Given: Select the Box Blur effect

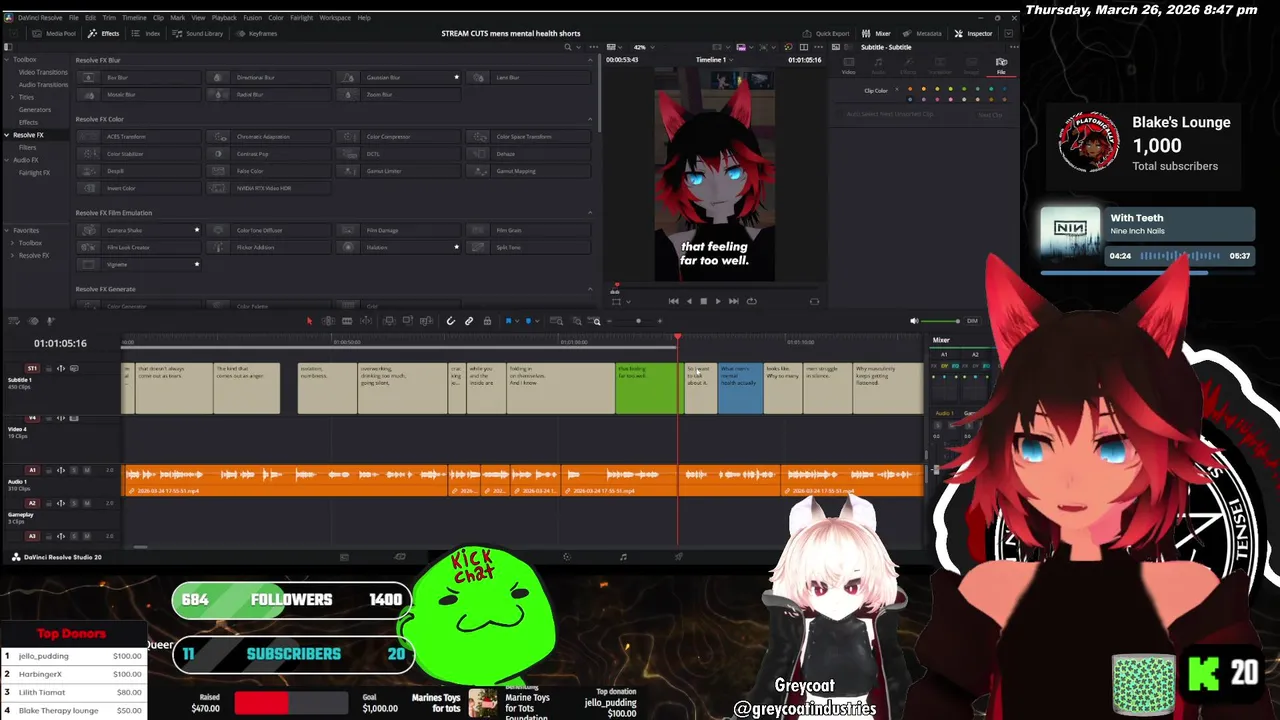Looking at the screenshot, I should (x=139, y=77).
